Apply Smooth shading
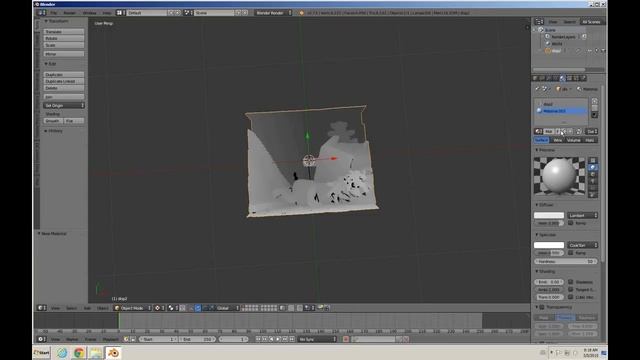This screenshot has width=640, height=360. [x=53, y=121]
